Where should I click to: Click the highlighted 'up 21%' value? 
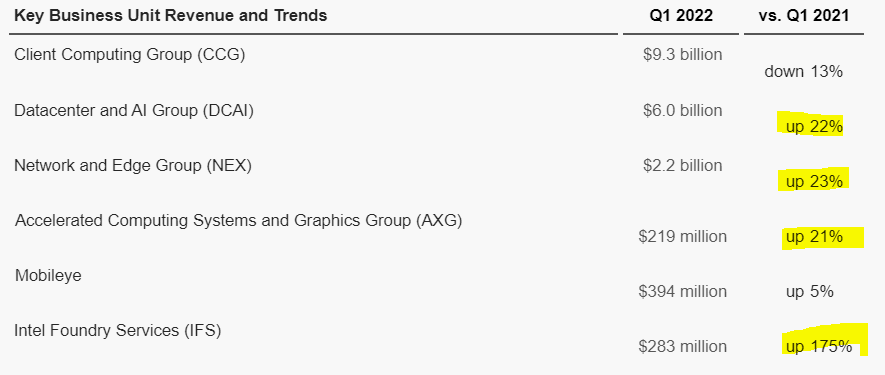pos(814,237)
